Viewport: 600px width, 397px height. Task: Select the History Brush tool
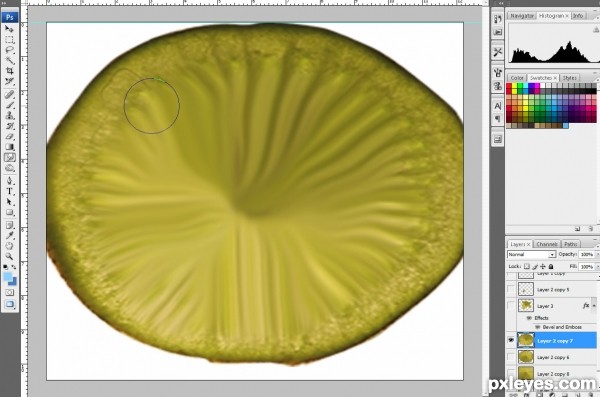10,126
